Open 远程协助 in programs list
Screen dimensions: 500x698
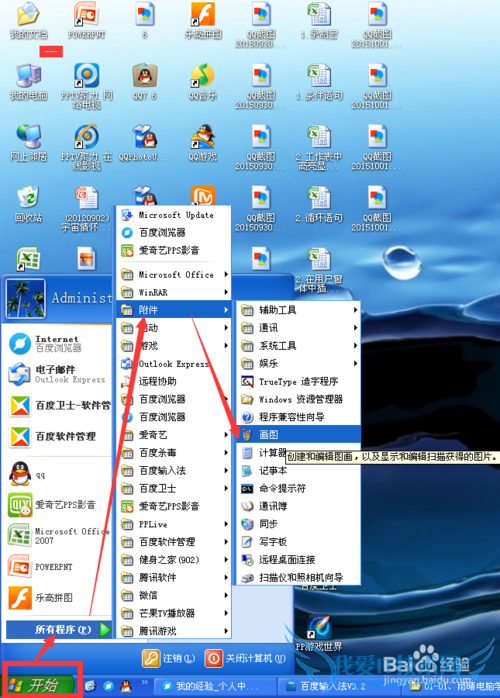tap(174, 381)
